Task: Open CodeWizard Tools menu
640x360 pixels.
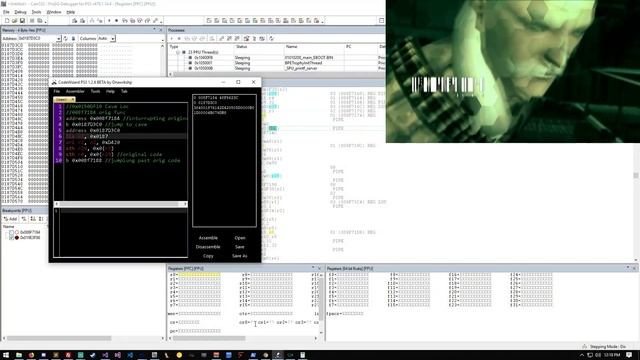Action: click(95, 91)
